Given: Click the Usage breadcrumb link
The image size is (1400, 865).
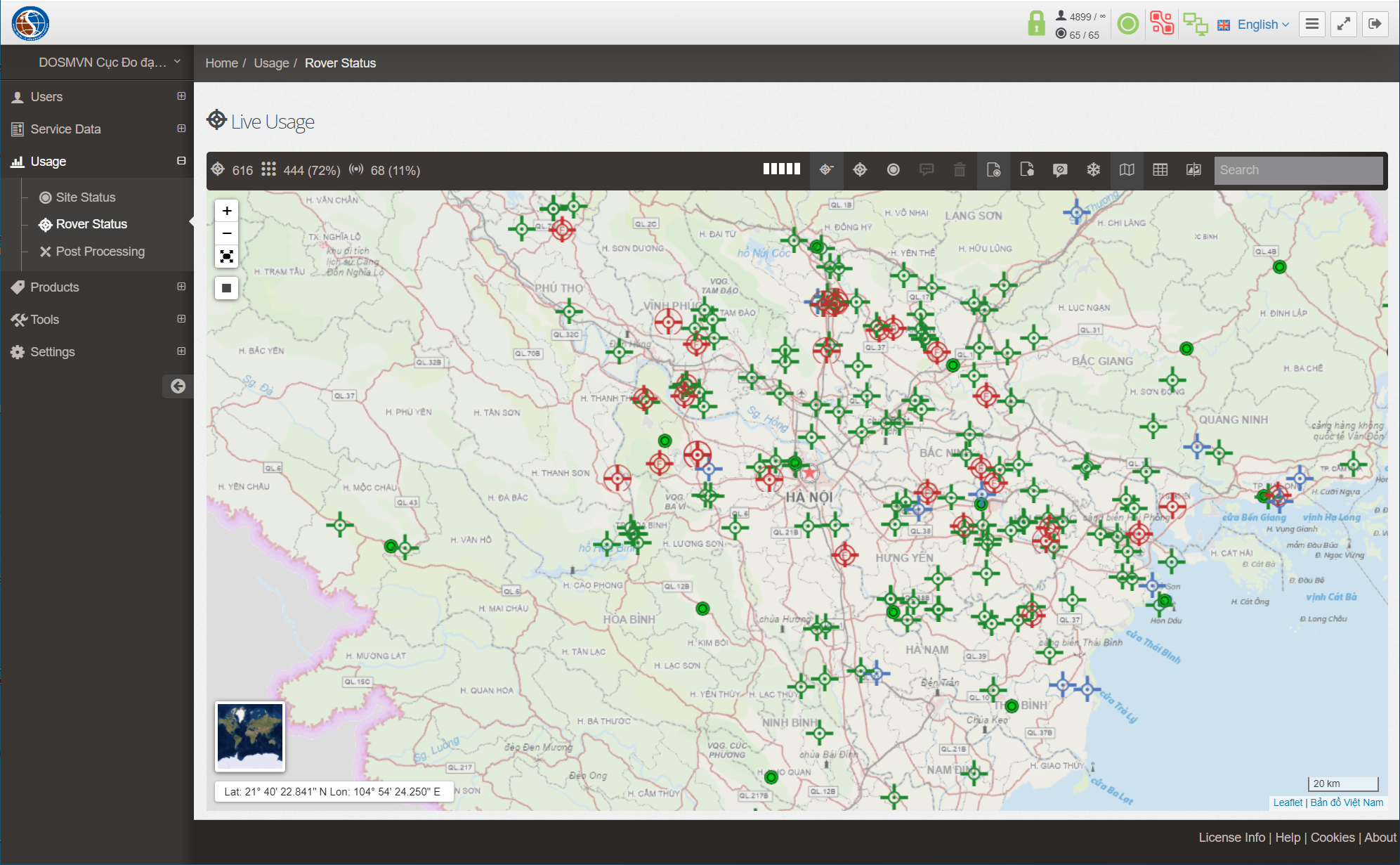Looking at the screenshot, I should click(271, 63).
